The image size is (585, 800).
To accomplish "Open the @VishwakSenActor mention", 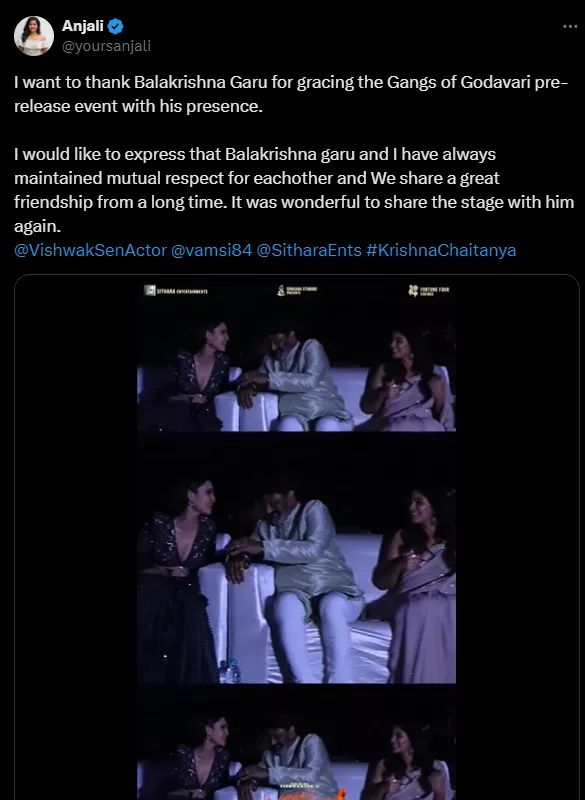I will 90,250.
